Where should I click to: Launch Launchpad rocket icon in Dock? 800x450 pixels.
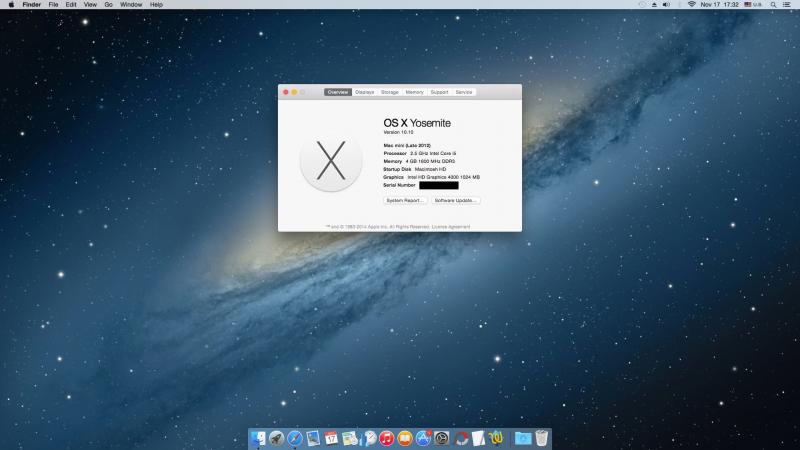pyautogui.click(x=277, y=438)
